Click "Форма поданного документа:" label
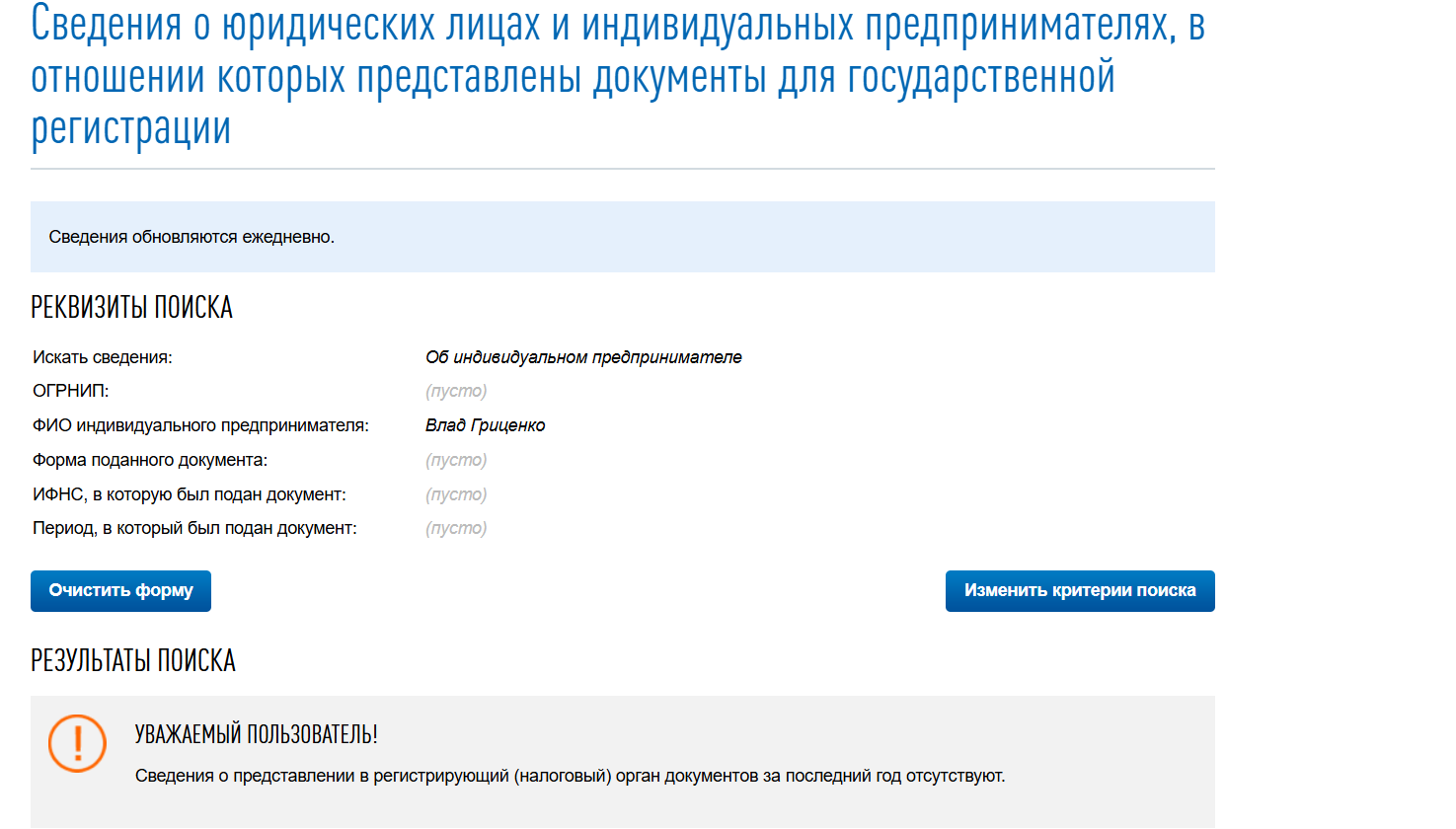Image resolution: width=1456 pixels, height=829 pixels. 150,460
